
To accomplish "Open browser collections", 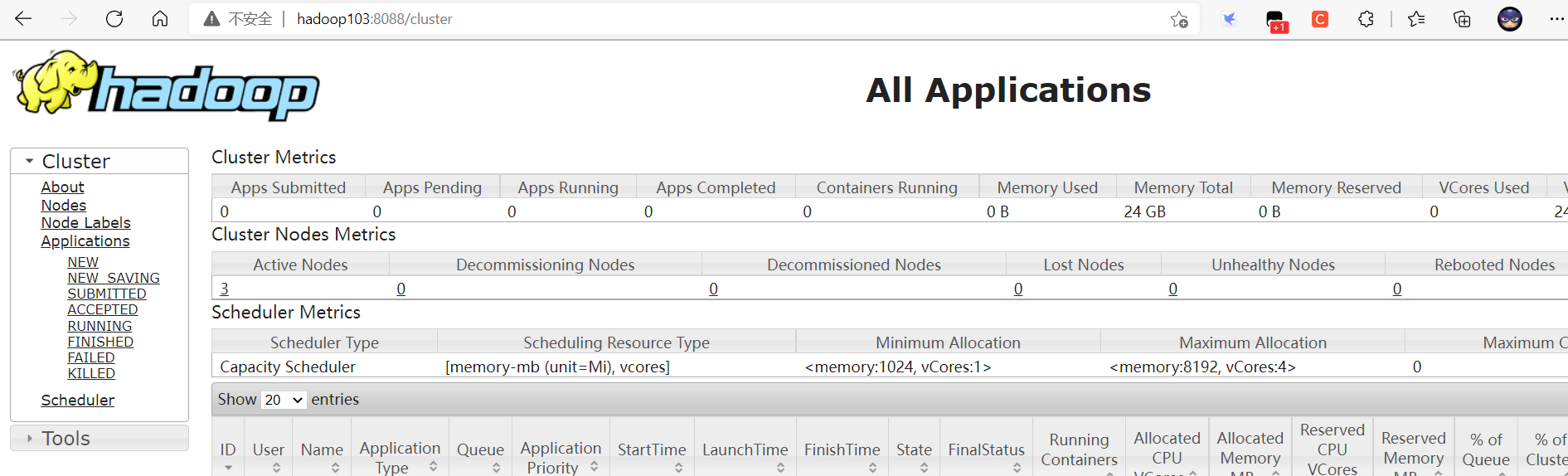I will click(1462, 19).
